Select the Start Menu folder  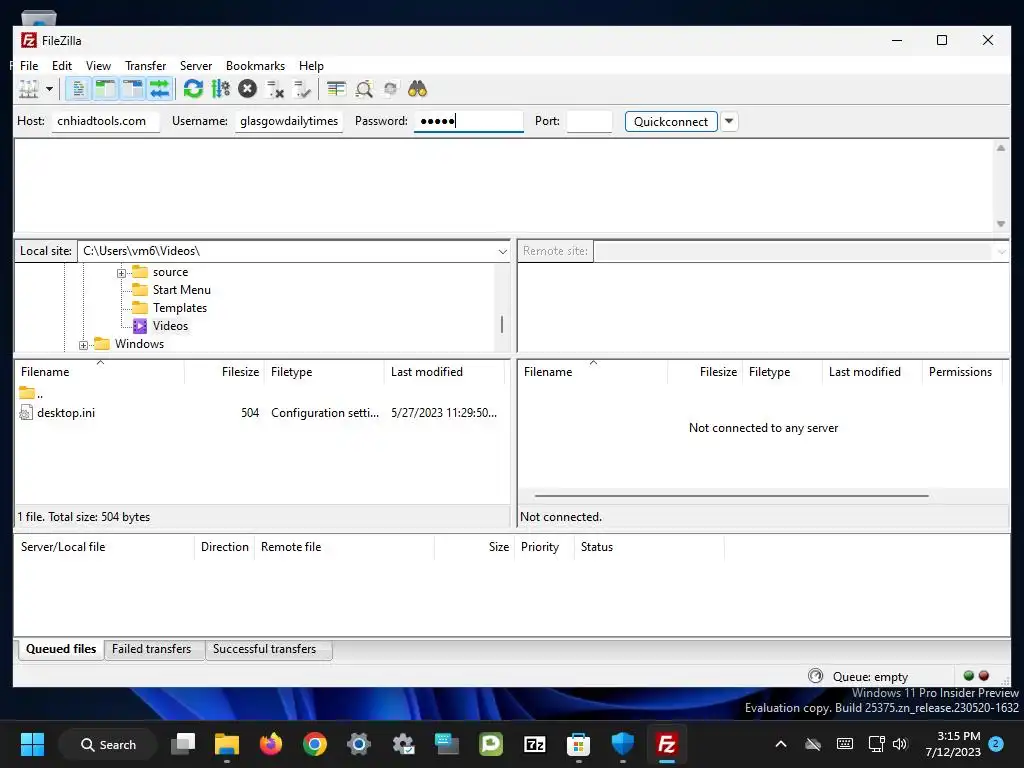pyautogui.click(x=182, y=290)
